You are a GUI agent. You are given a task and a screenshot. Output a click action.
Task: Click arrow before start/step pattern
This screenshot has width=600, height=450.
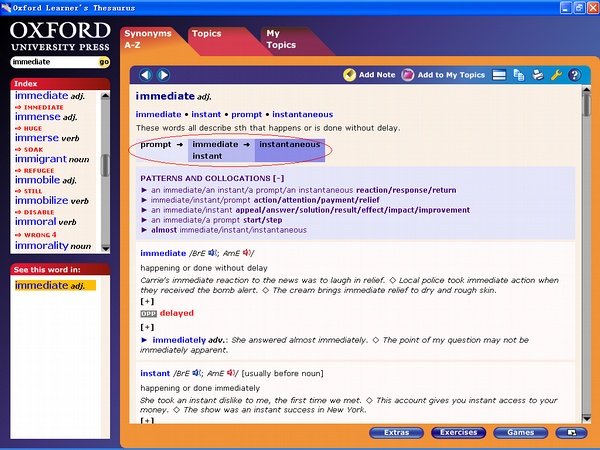144,220
